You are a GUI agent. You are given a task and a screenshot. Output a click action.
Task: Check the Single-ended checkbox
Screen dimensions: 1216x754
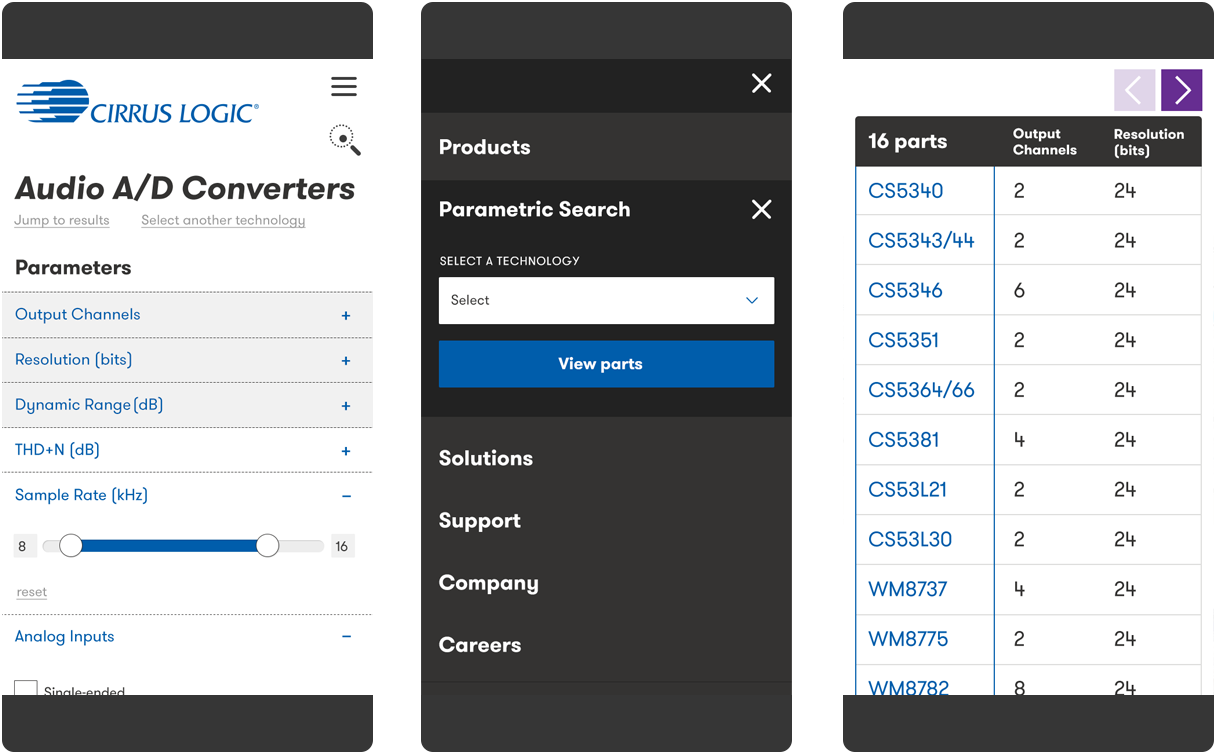26,688
